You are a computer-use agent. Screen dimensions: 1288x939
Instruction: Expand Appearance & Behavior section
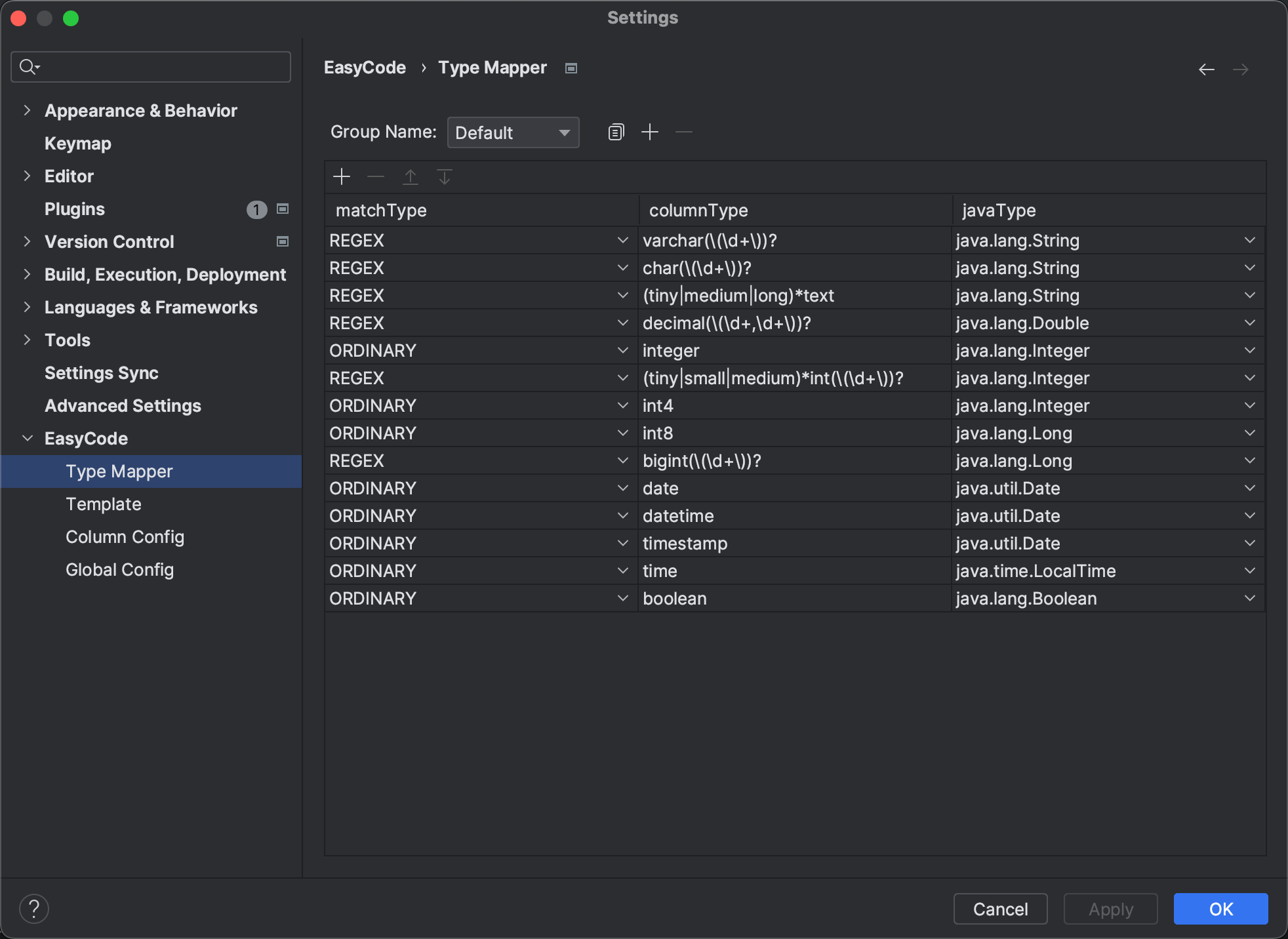point(27,110)
